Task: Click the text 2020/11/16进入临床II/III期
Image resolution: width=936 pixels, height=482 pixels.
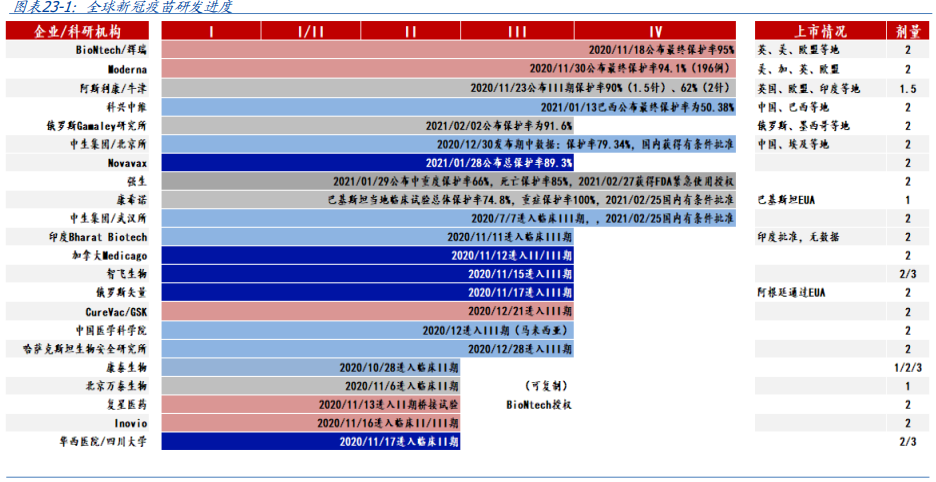Action: [388, 423]
